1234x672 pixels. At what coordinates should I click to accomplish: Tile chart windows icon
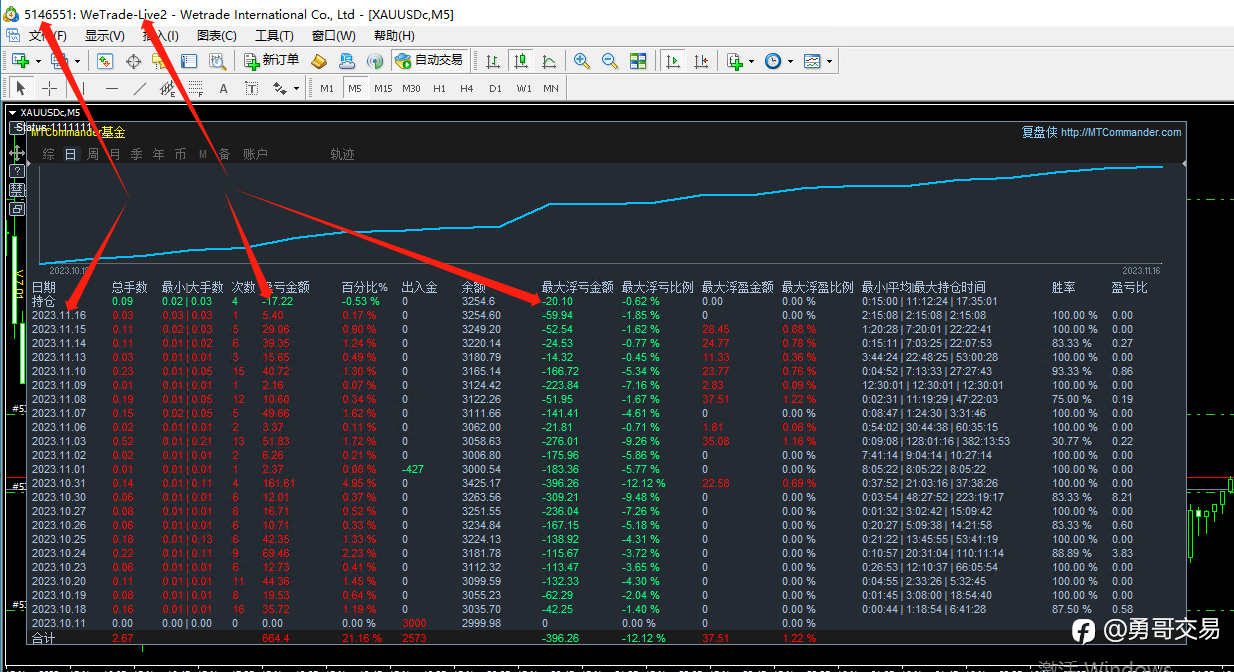[638, 61]
